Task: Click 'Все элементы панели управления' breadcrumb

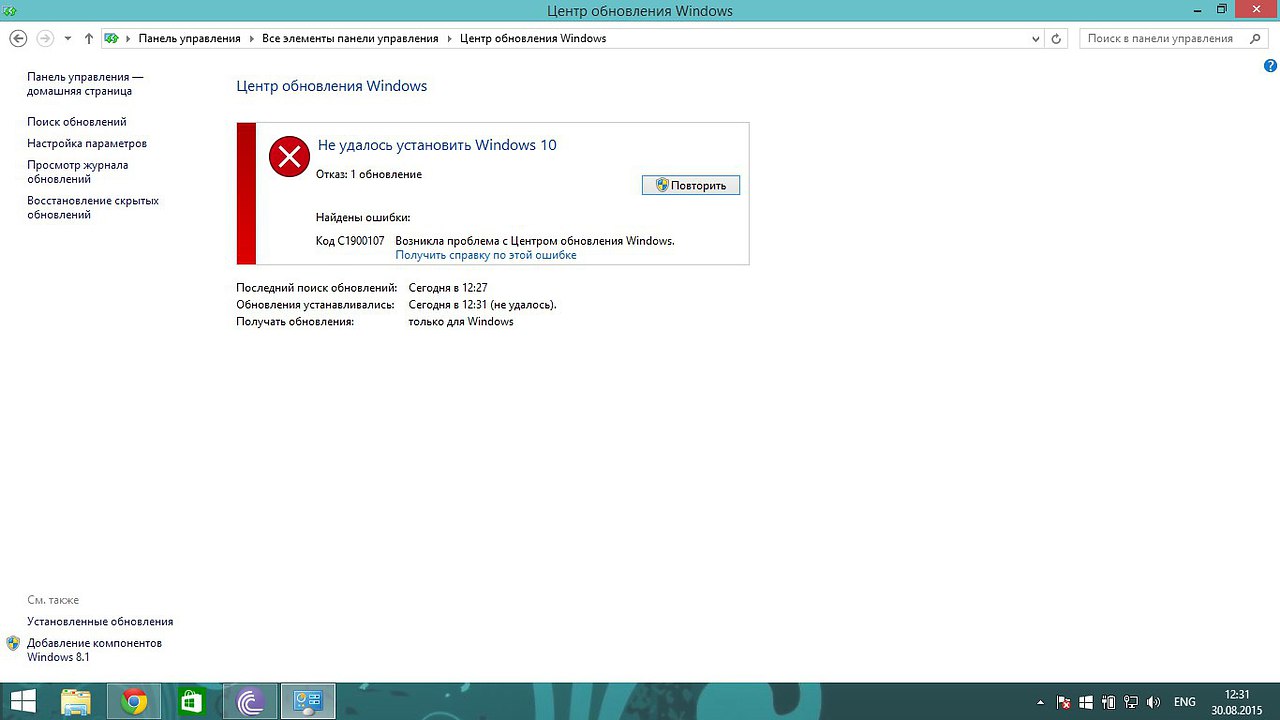Action: pos(350,38)
